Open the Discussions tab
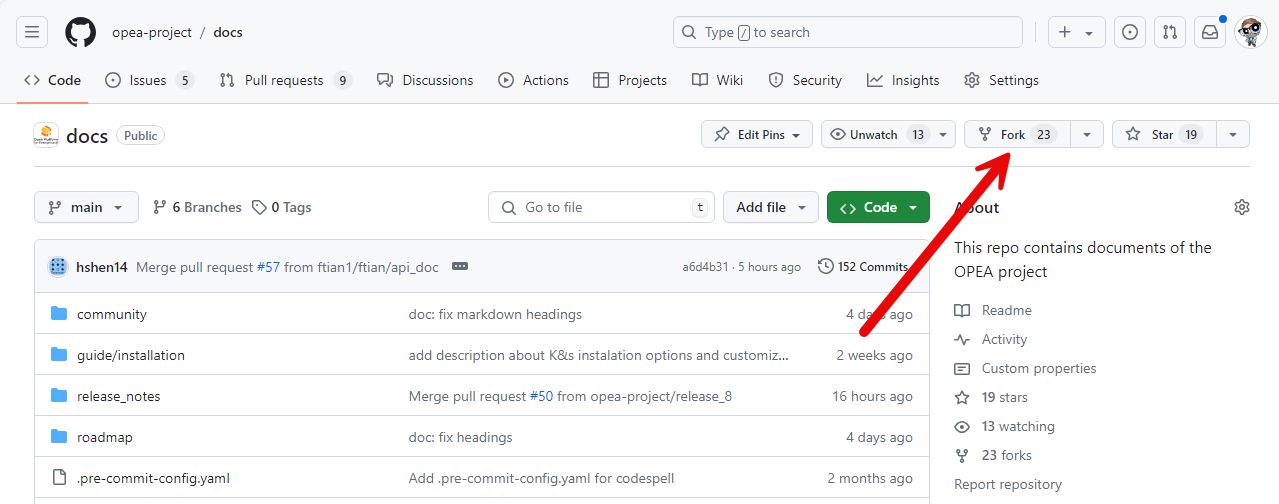This screenshot has height=504, width=1279. click(x=425, y=80)
